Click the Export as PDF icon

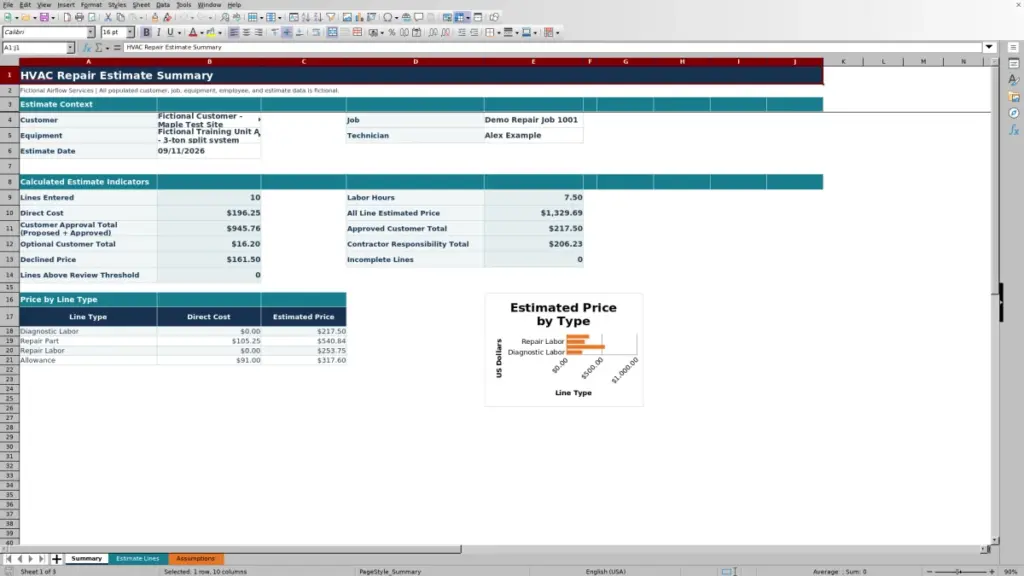tap(67, 17)
